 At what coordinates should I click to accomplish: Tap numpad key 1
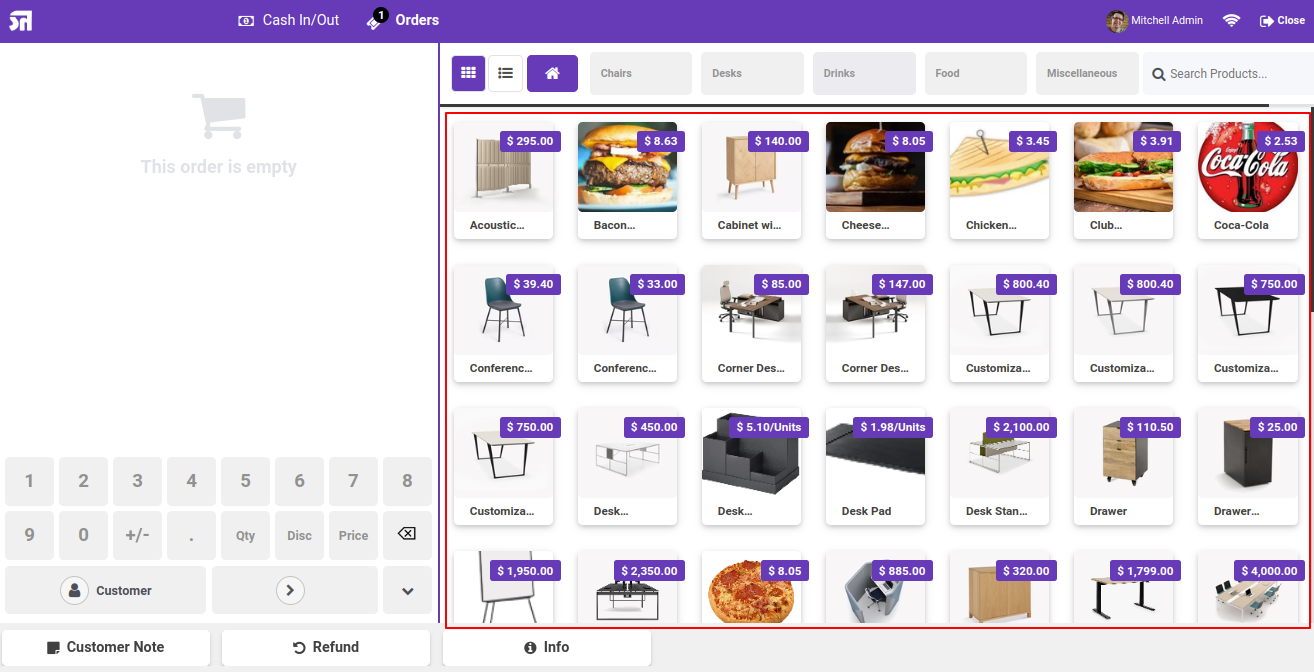(x=30, y=482)
